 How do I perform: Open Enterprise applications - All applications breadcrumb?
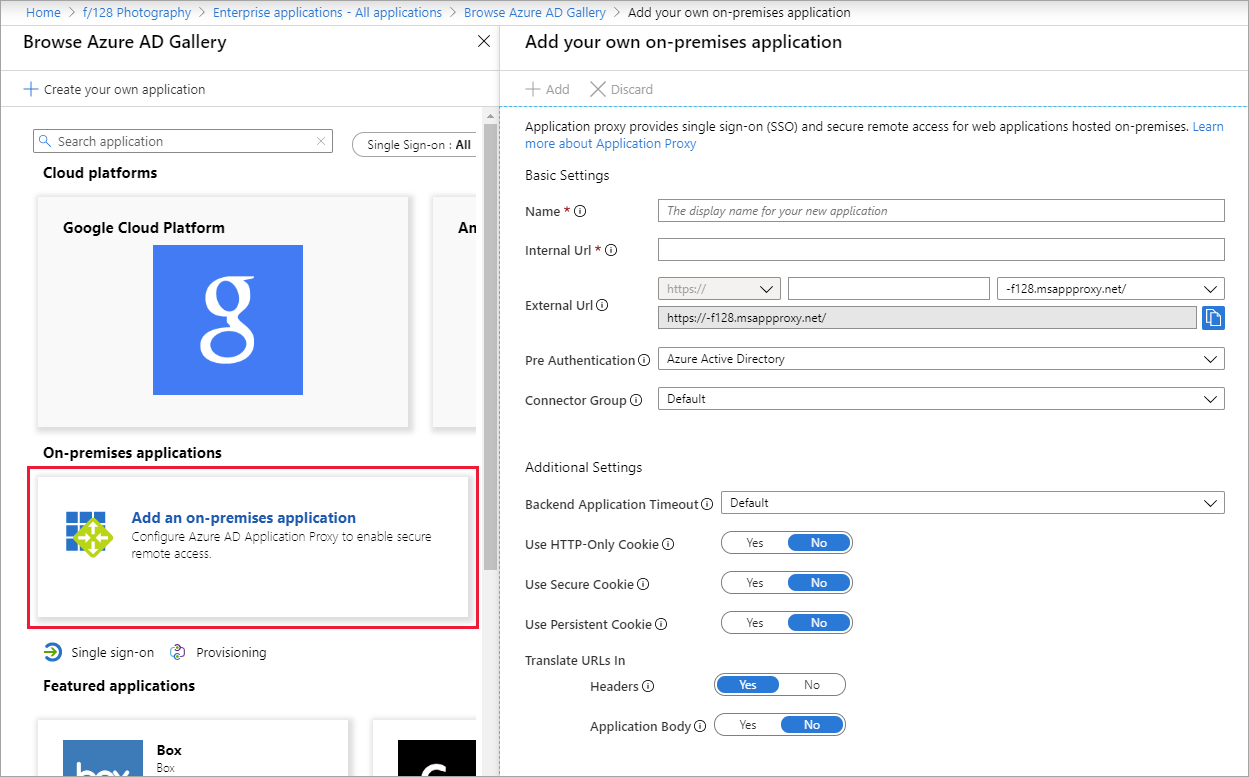pos(328,13)
